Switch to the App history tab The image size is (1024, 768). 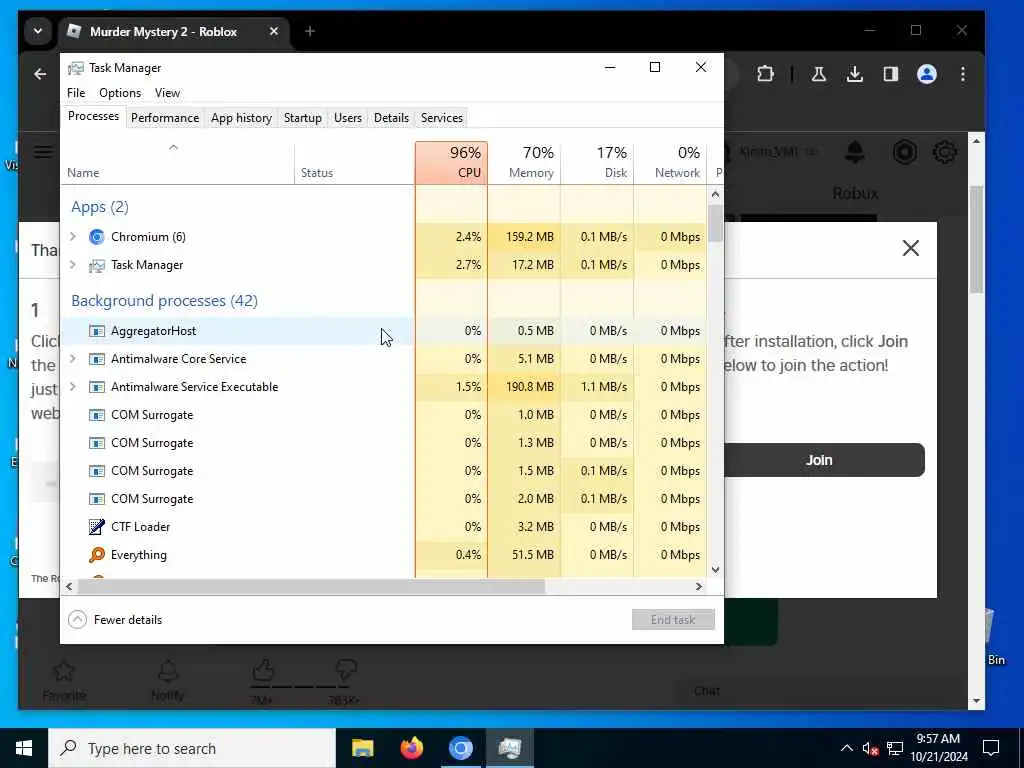[241, 118]
